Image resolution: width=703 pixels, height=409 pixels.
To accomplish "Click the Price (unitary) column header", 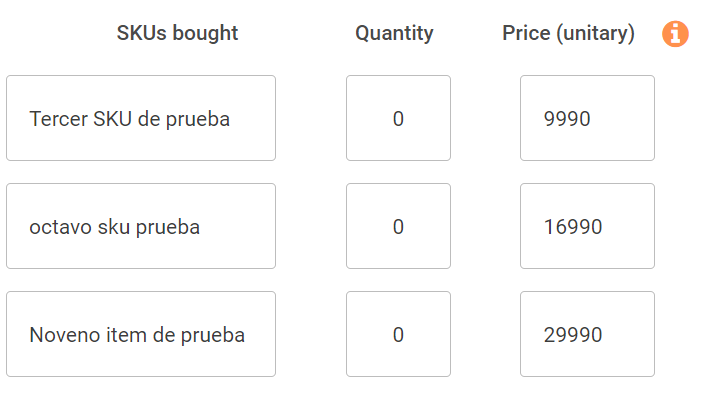I will click(568, 33).
